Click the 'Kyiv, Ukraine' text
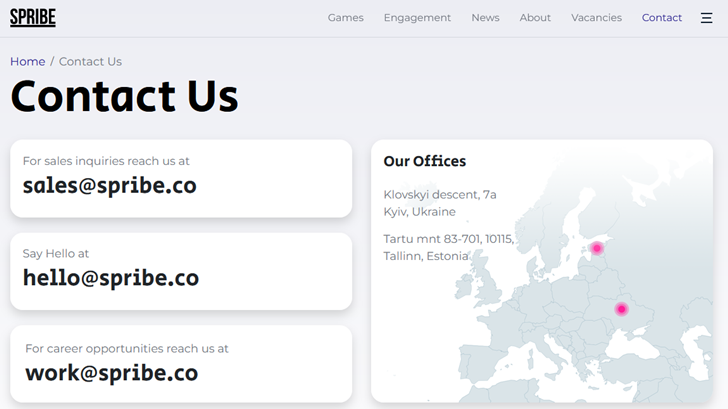The width and height of the screenshot is (728, 409). point(420,212)
